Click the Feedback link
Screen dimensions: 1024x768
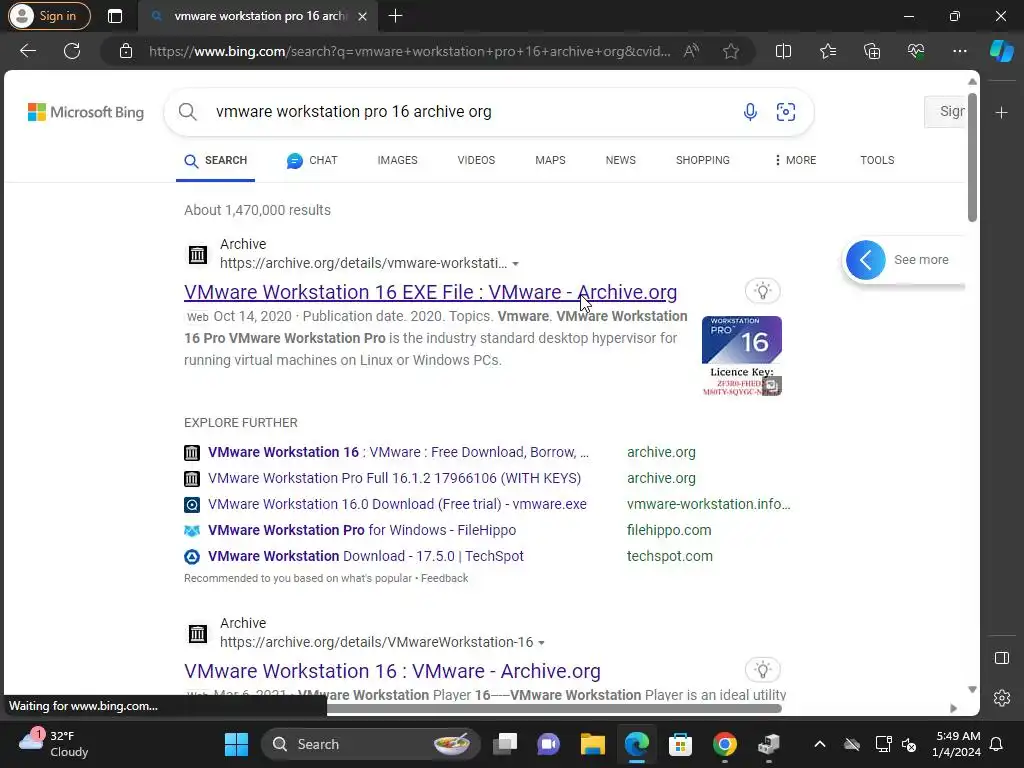(x=444, y=578)
